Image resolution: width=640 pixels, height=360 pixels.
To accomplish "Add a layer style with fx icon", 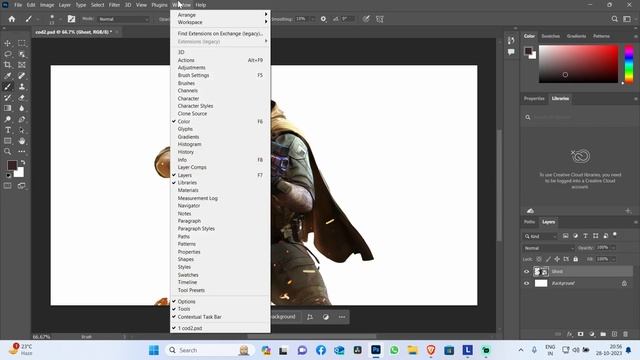I will [569, 334].
